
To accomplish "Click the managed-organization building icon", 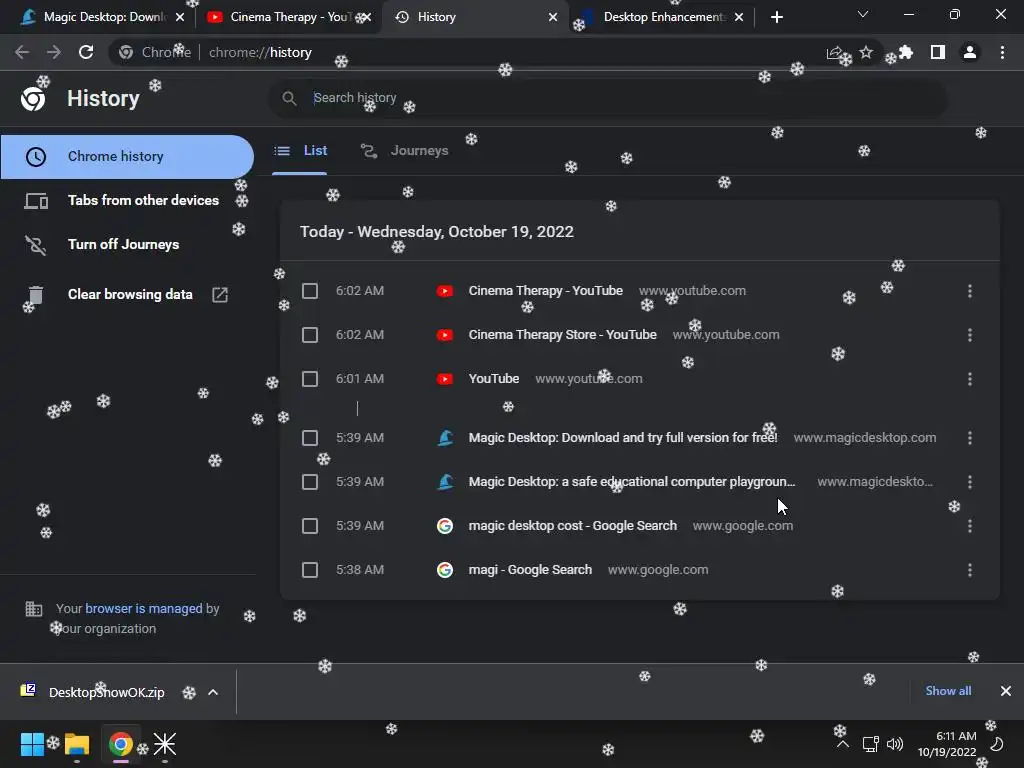I will point(33,609).
